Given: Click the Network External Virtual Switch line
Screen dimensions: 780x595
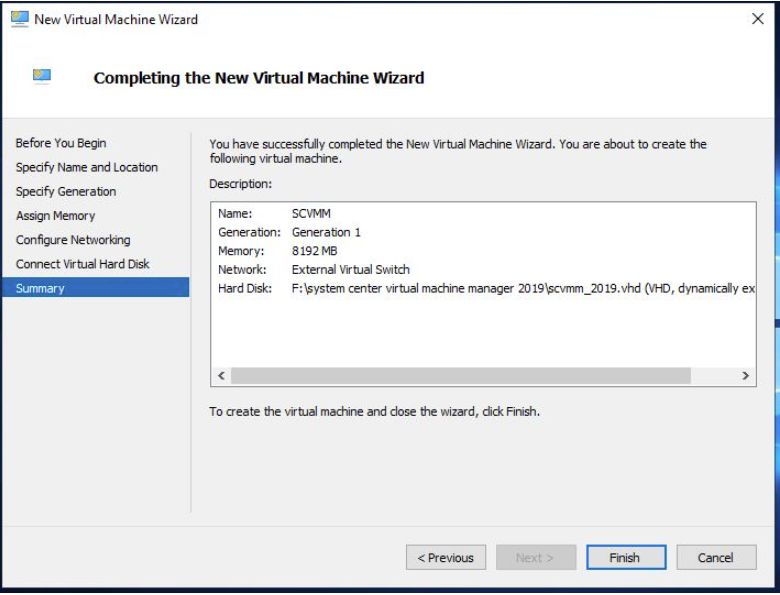Looking at the screenshot, I should tap(314, 270).
